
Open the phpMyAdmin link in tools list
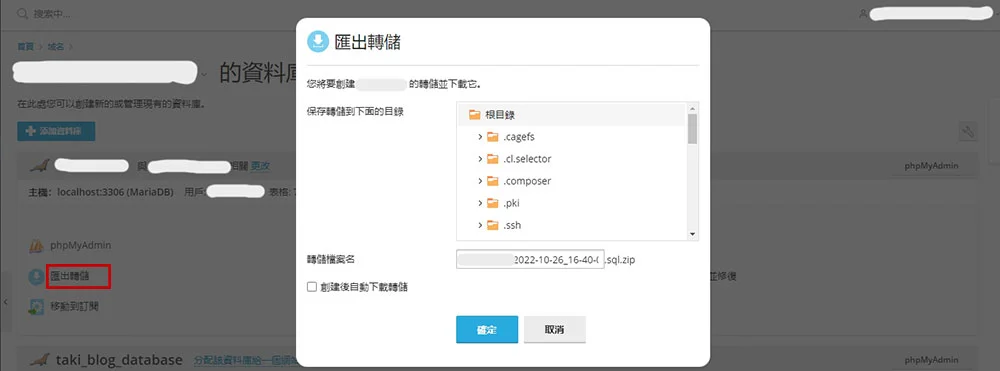(x=81, y=245)
